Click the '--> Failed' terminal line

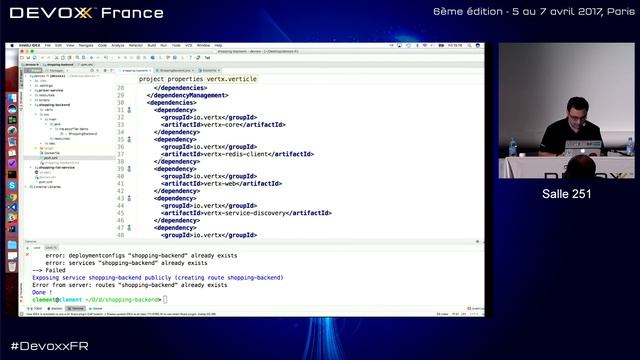click(49, 270)
